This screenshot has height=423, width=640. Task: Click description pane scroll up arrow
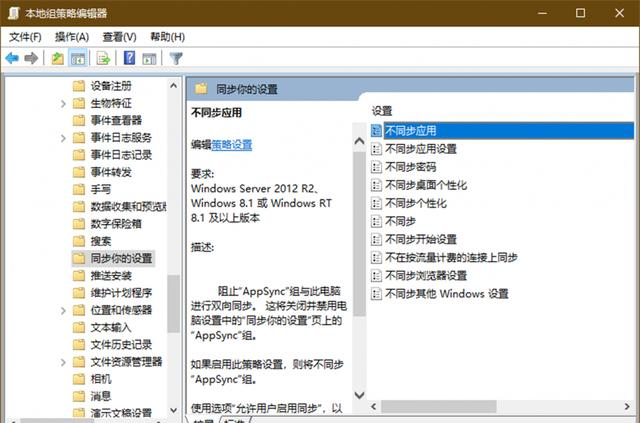(x=360, y=141)
